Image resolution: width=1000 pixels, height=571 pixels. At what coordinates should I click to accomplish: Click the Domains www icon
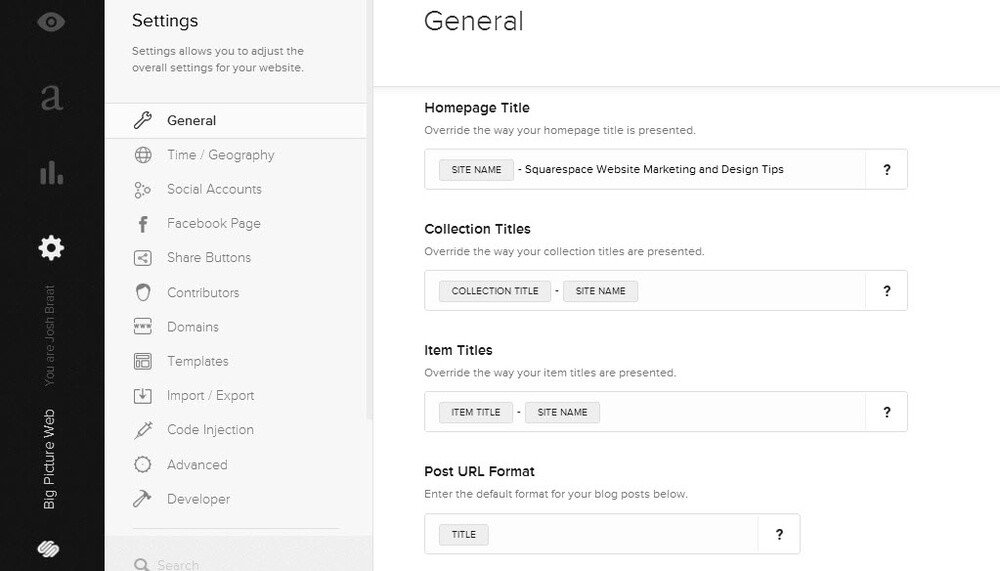pos(143,327)
